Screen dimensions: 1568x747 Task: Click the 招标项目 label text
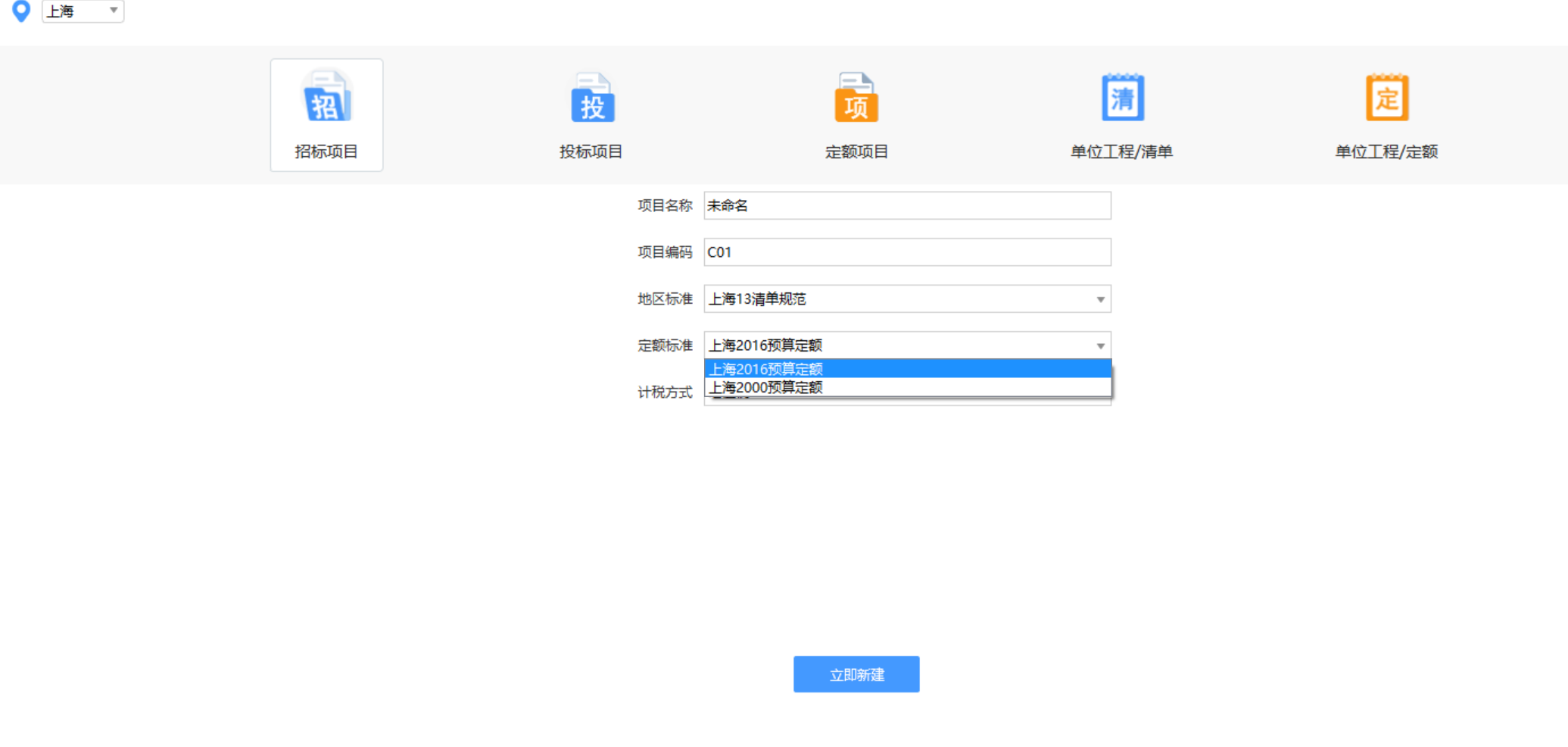coord(326,152)
